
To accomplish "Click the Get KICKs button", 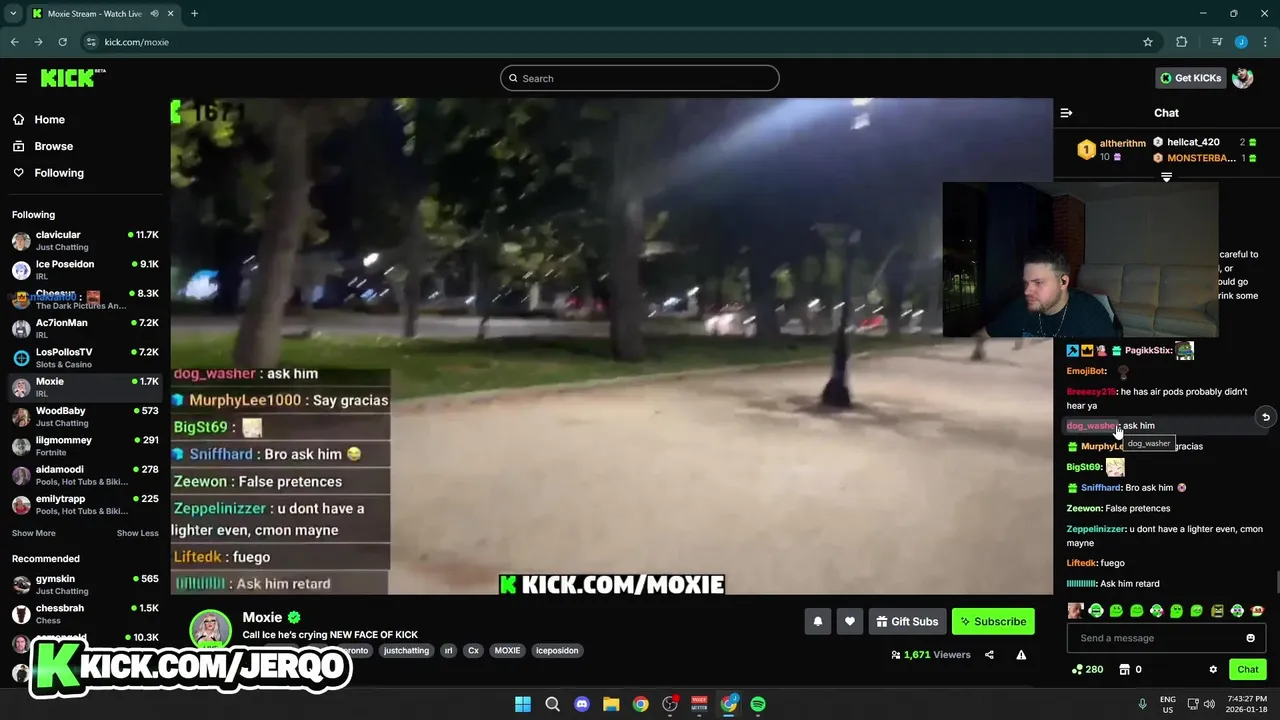I will pyautogui.click(x=1190, y=78).
